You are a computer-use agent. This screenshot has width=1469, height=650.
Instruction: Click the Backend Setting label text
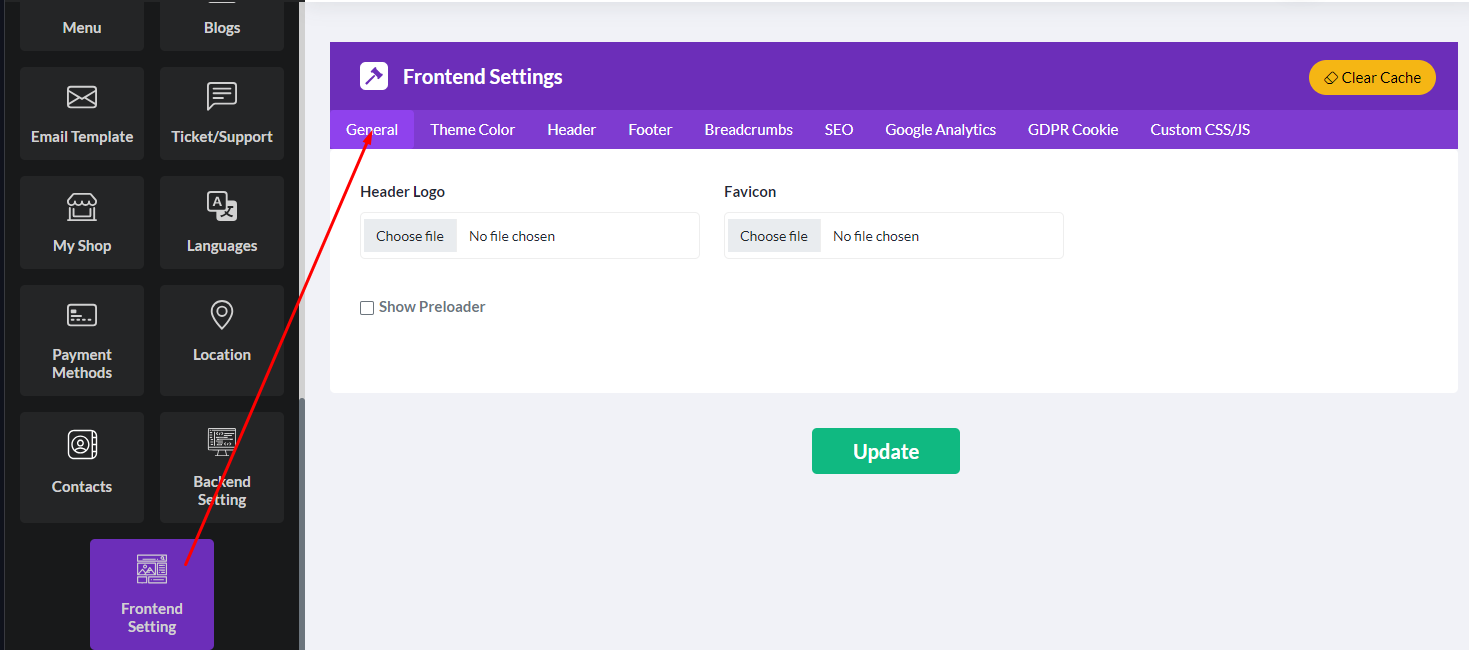(222, 491)
